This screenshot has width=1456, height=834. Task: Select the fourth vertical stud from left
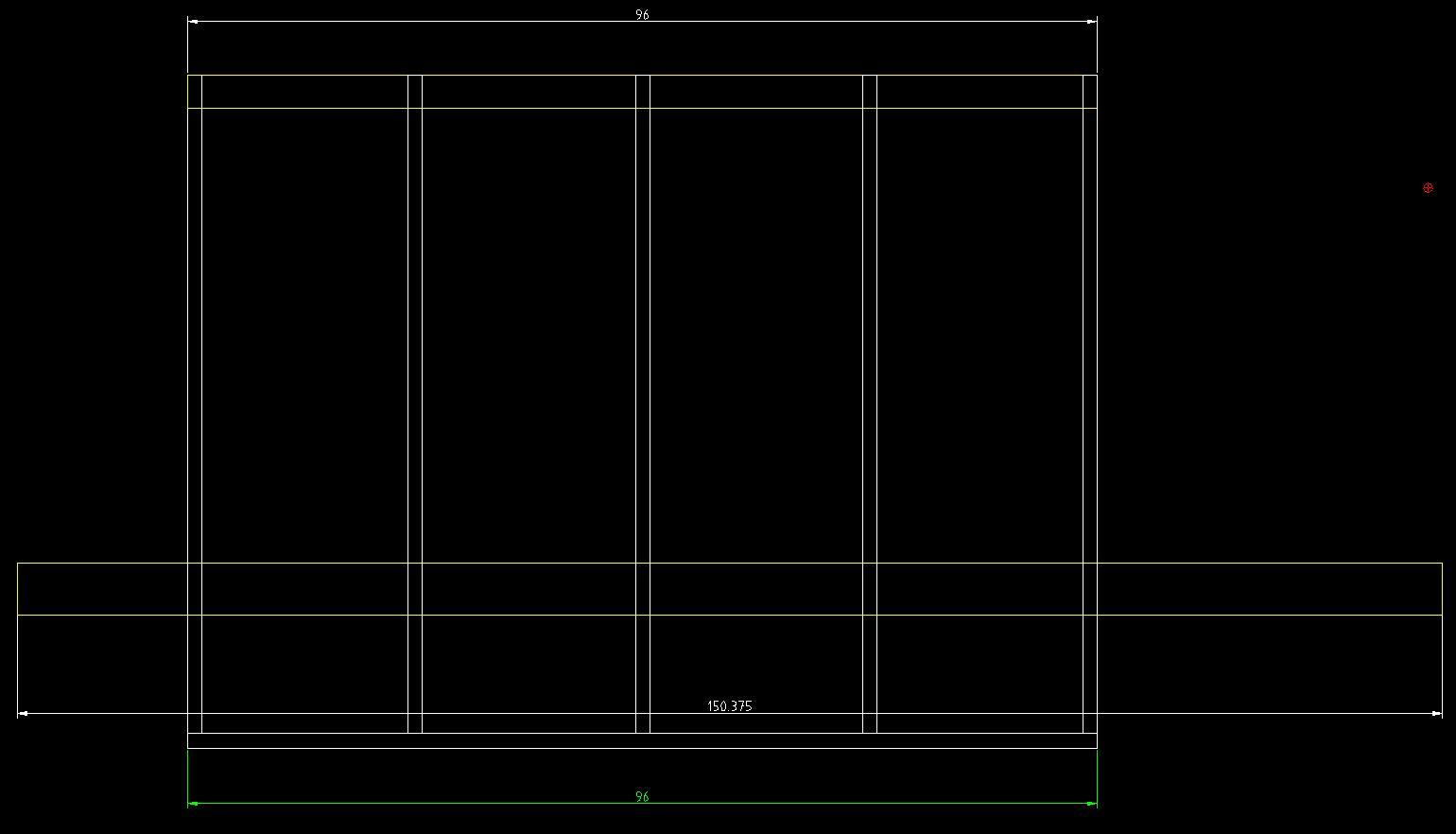[870, 331]
